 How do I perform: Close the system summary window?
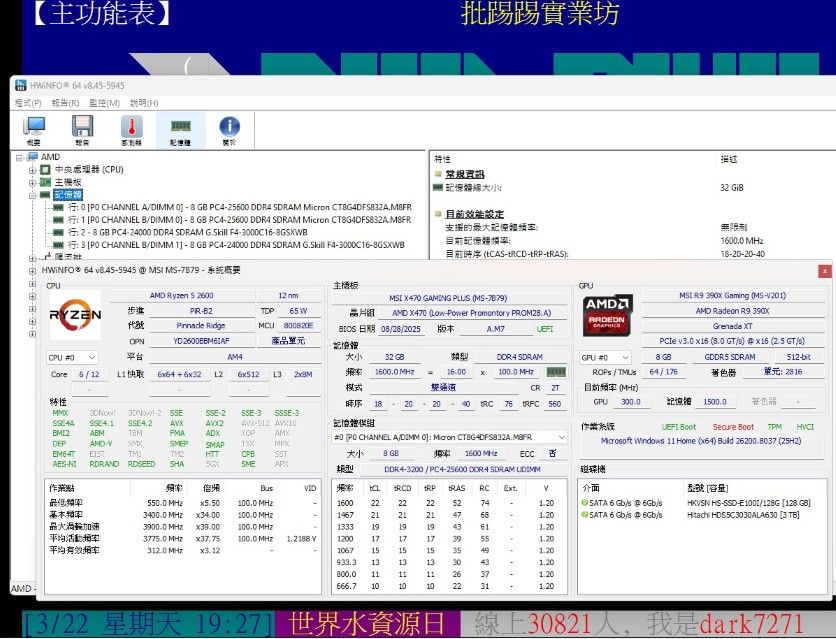tap(824, 271)
